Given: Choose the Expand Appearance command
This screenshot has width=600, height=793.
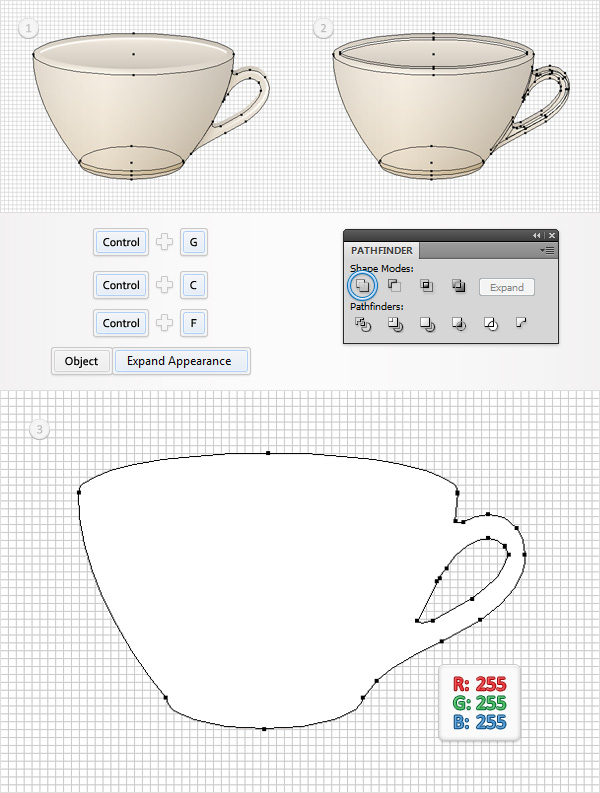Looking at the screenshot, I should pos(180,361).
